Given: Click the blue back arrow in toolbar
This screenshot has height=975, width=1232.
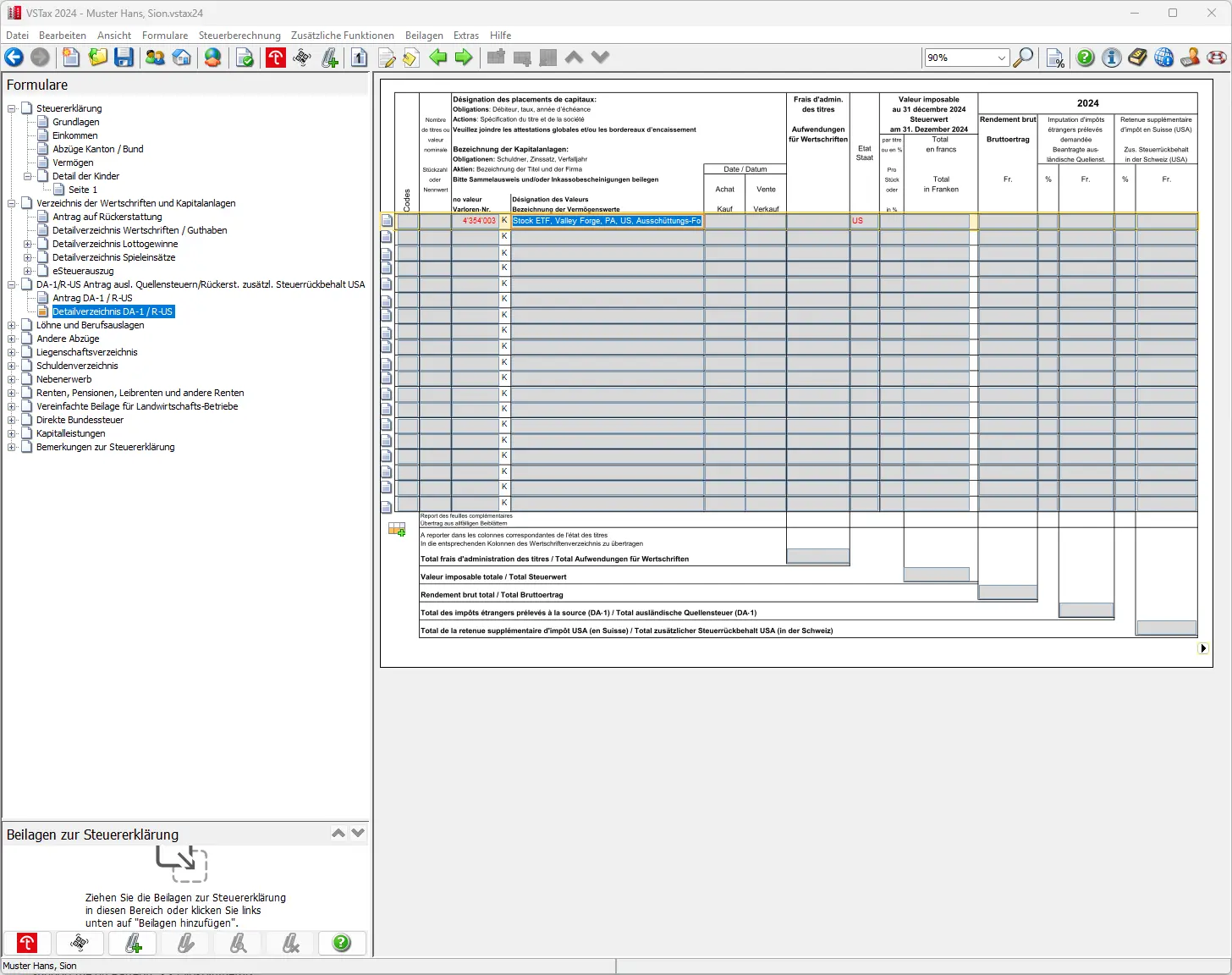Looking at the screenshot, I should click(x=14, y=58).
